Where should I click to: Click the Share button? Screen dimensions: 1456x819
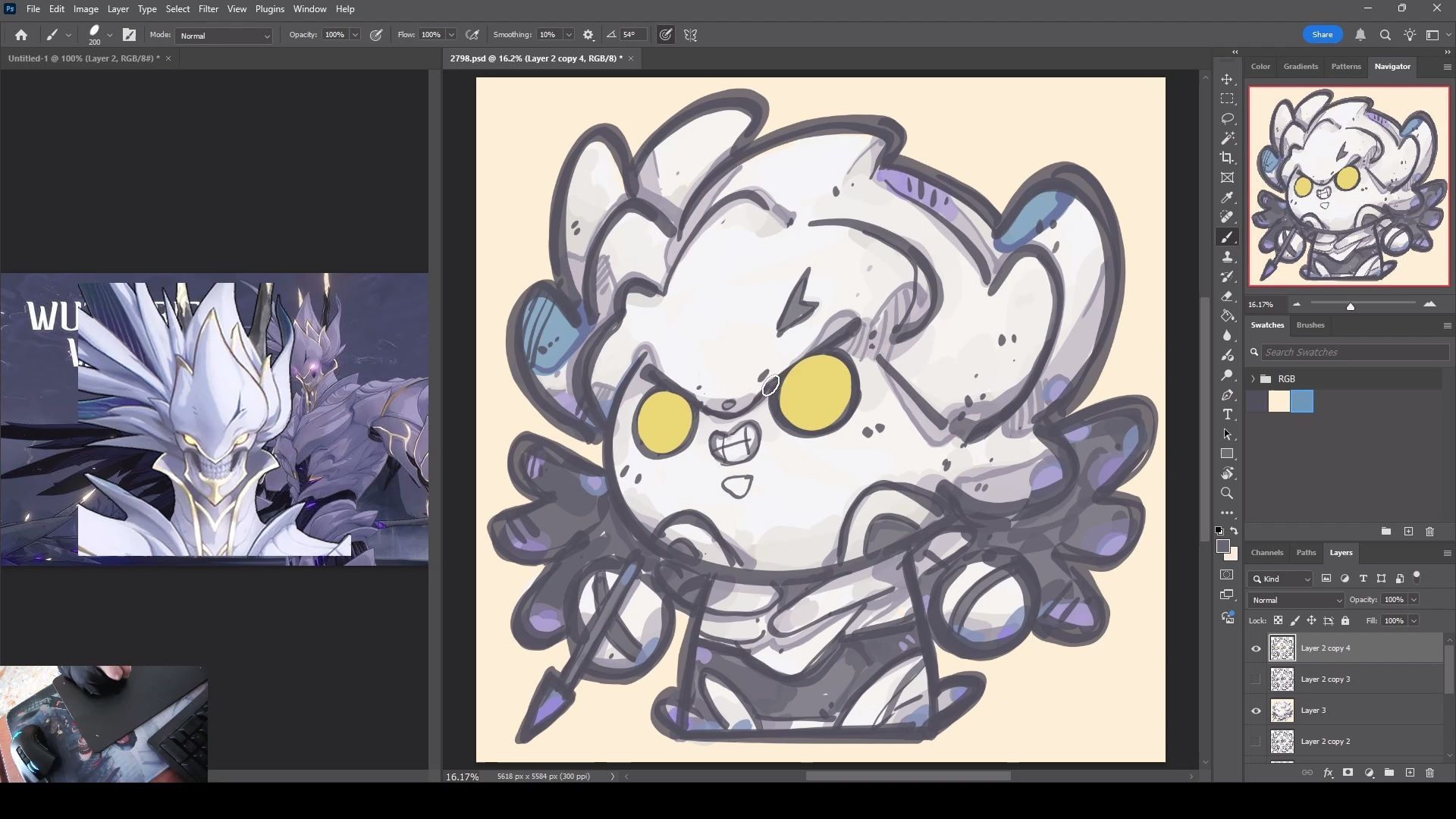pyautogui.click(x=1322, y=35)
